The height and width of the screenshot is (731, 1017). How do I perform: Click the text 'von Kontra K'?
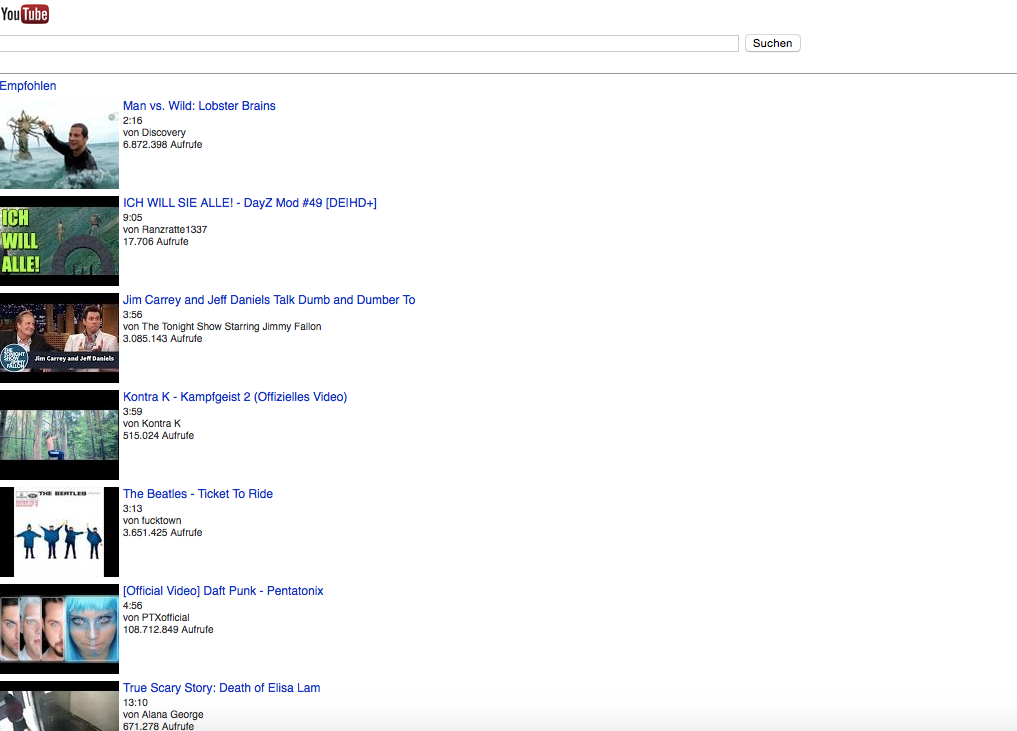(152, 424)
